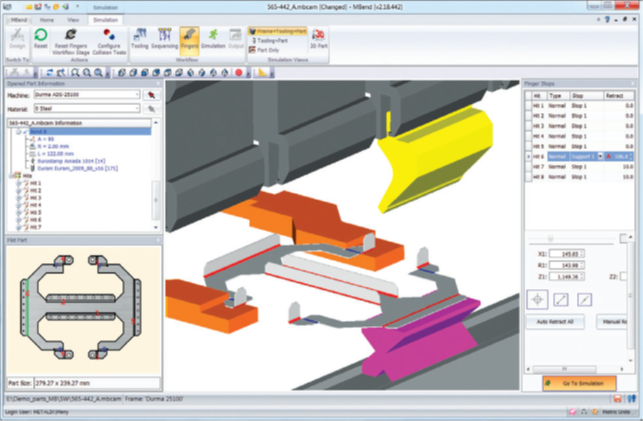Open the View ribbon tab
The width and height of the screenshot is (643, 421).
click(73, 19)
